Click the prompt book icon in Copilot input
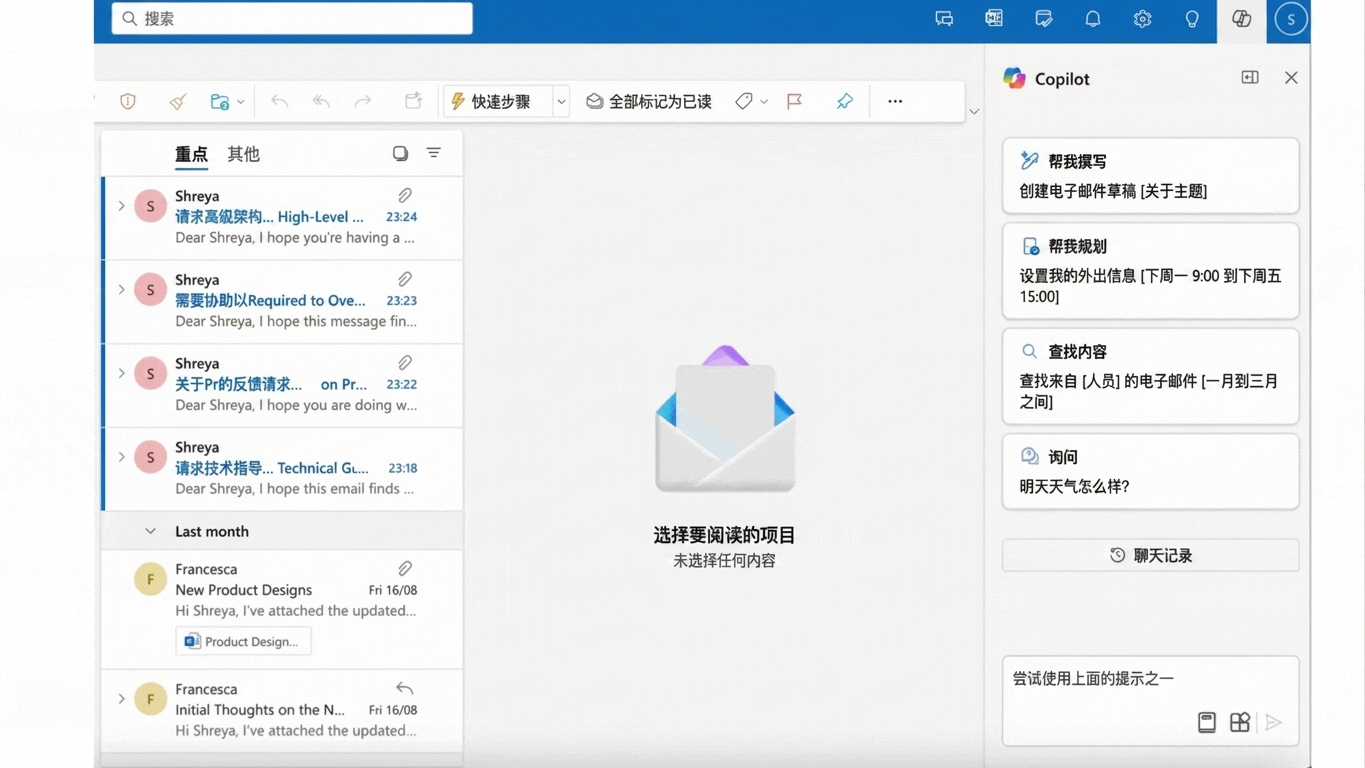Image resolution: width=1365 pixels, height=768 pixels. point(1207,722)
